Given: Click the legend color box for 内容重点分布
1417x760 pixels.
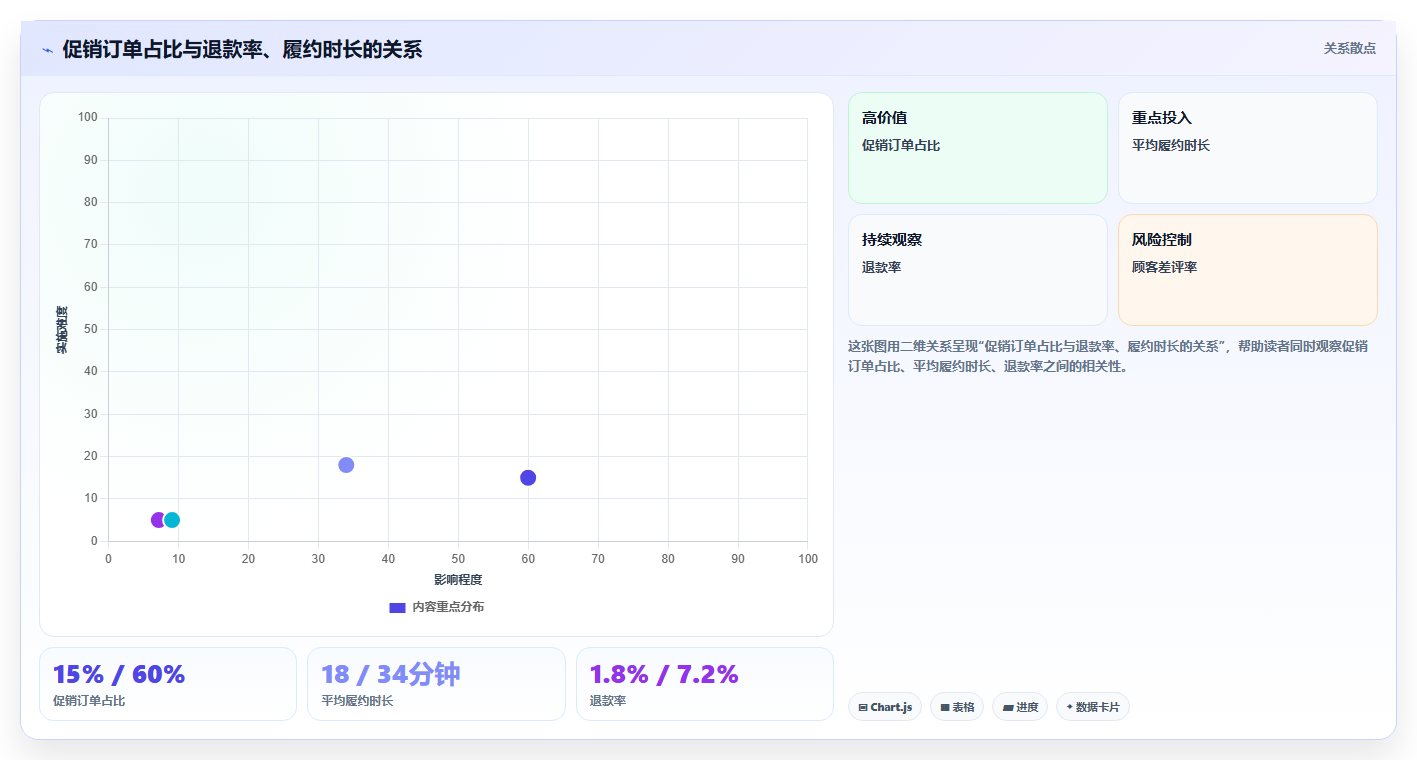Looking at the screenshot, I should (397, 608).
